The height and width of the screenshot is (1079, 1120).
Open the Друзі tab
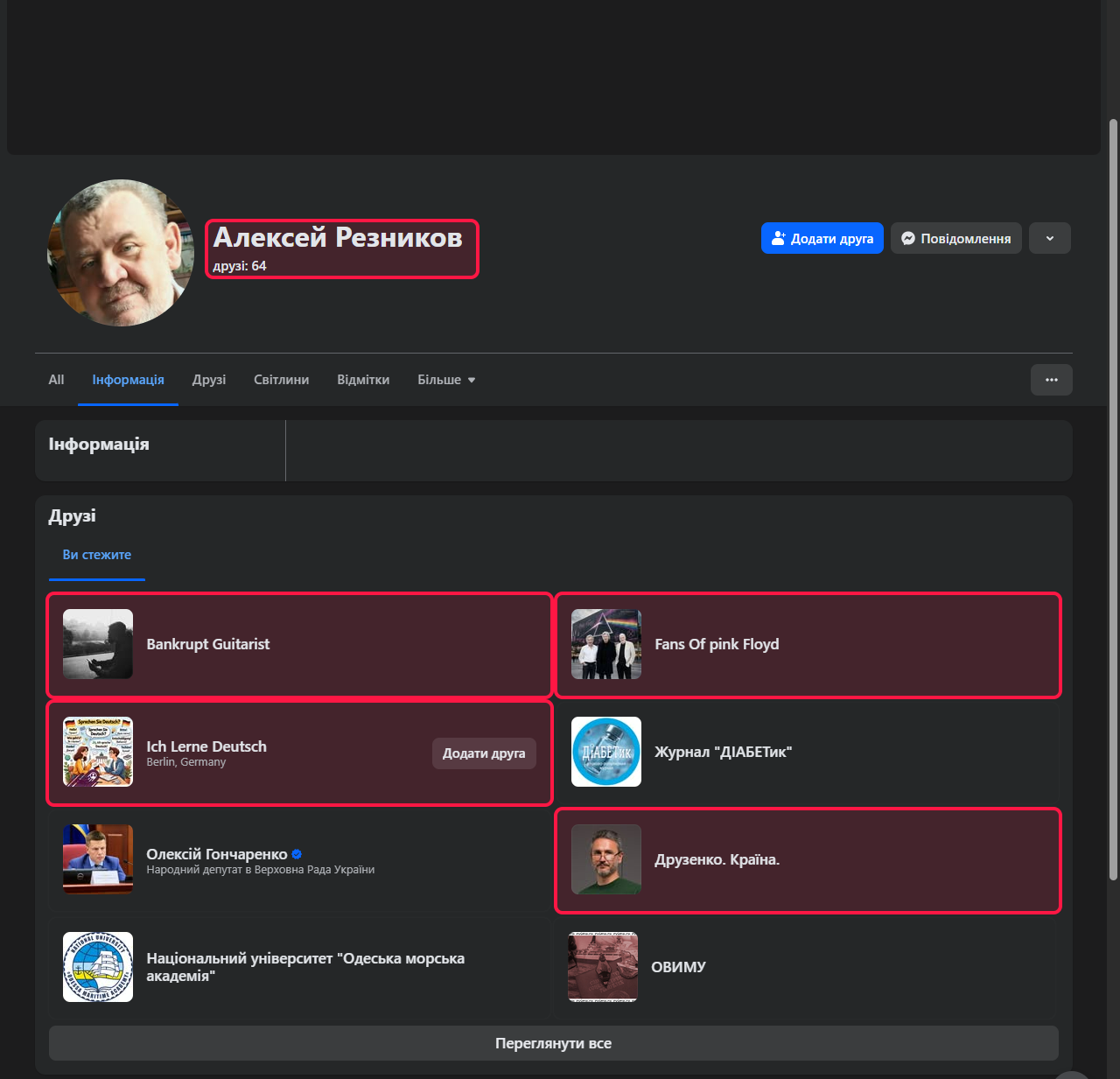click(x=209, y=380)
